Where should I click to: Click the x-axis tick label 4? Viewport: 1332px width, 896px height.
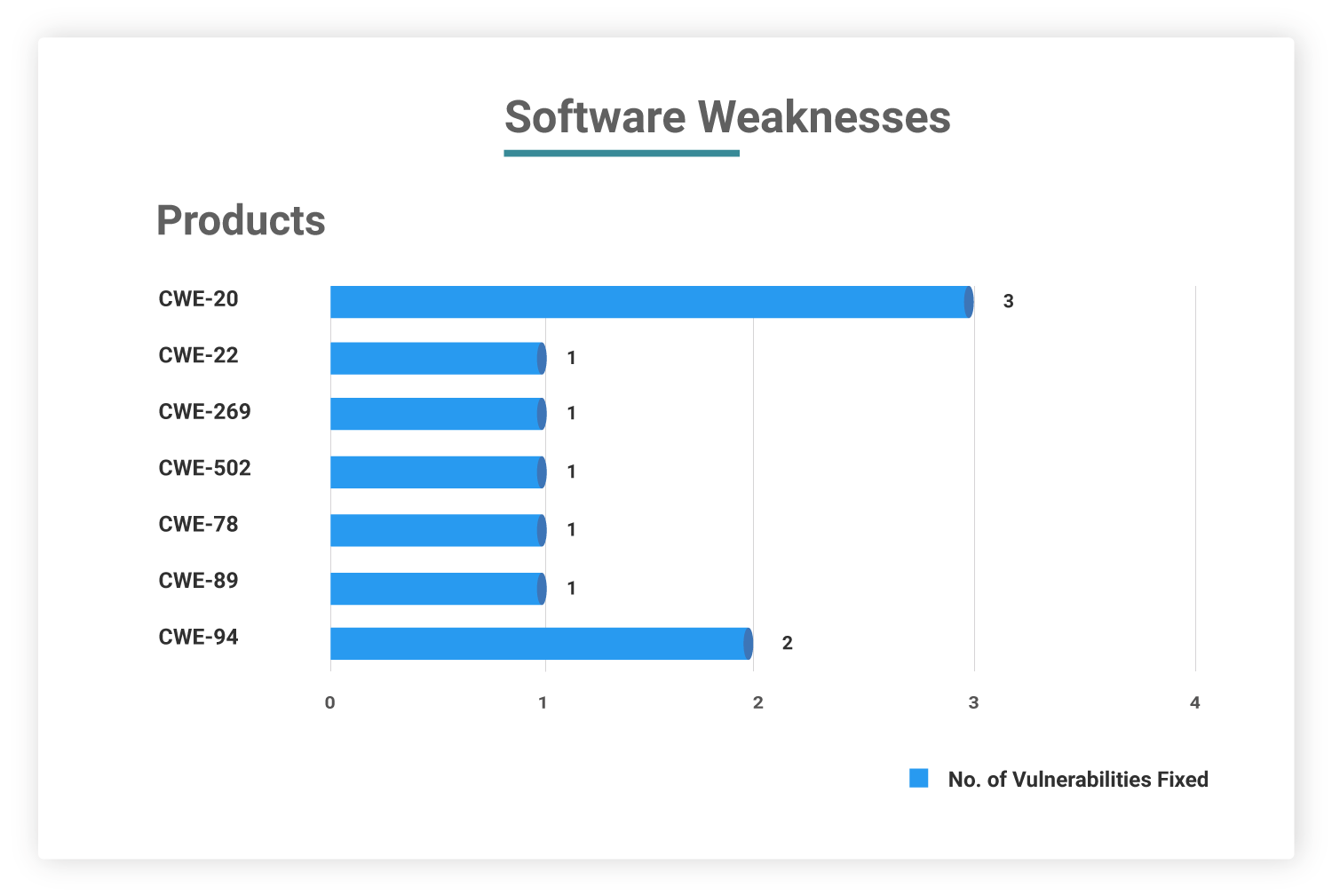(x=1194, y=702)
